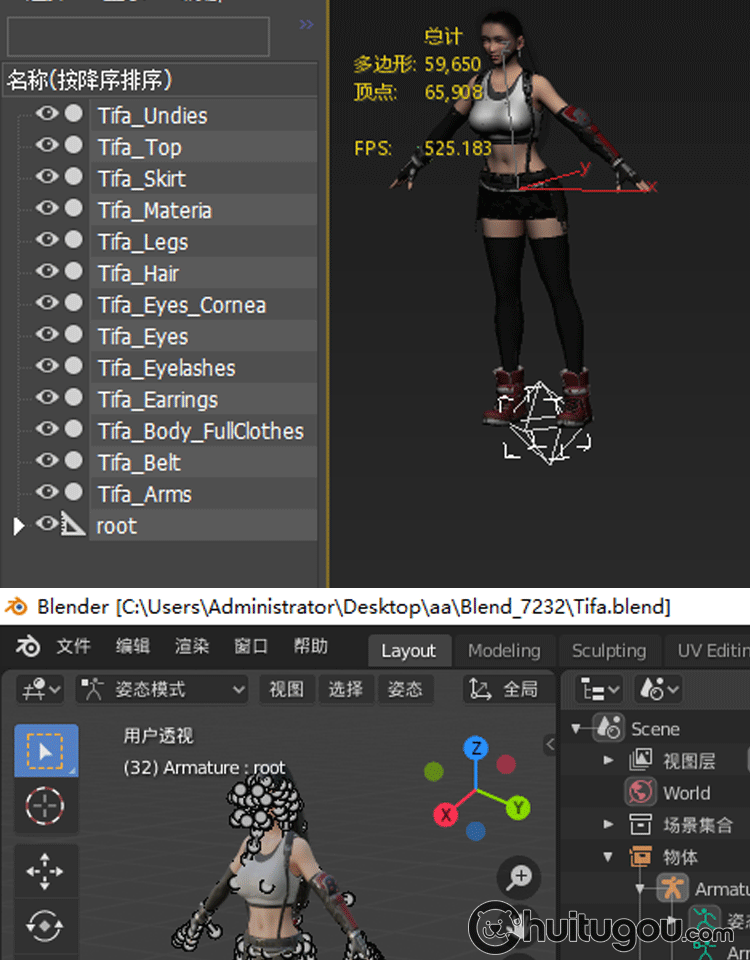
Task: Expand the root node in the list
Action: coord(18,526)
